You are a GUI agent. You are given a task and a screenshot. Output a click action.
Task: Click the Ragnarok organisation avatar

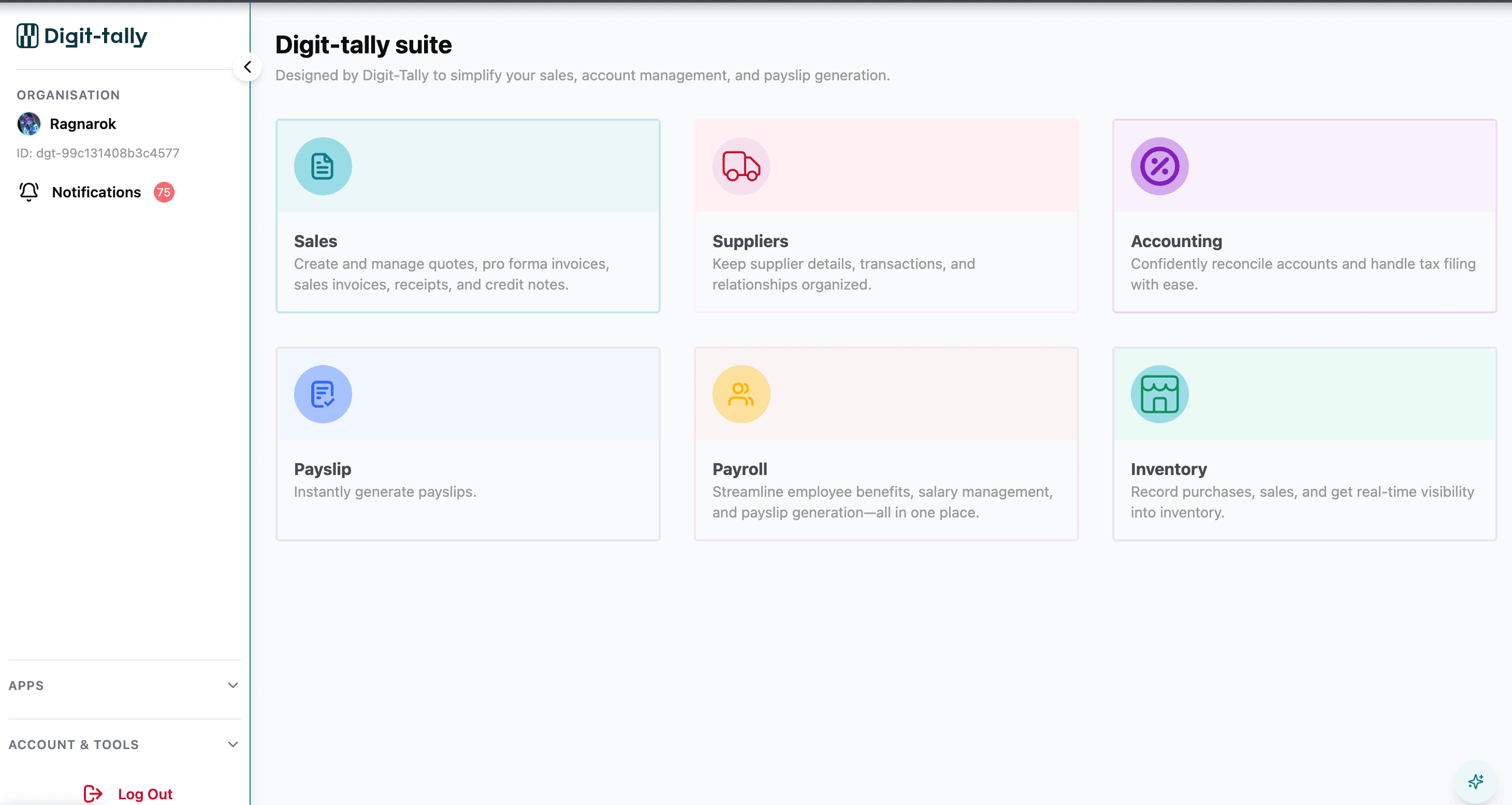(29, 124)
